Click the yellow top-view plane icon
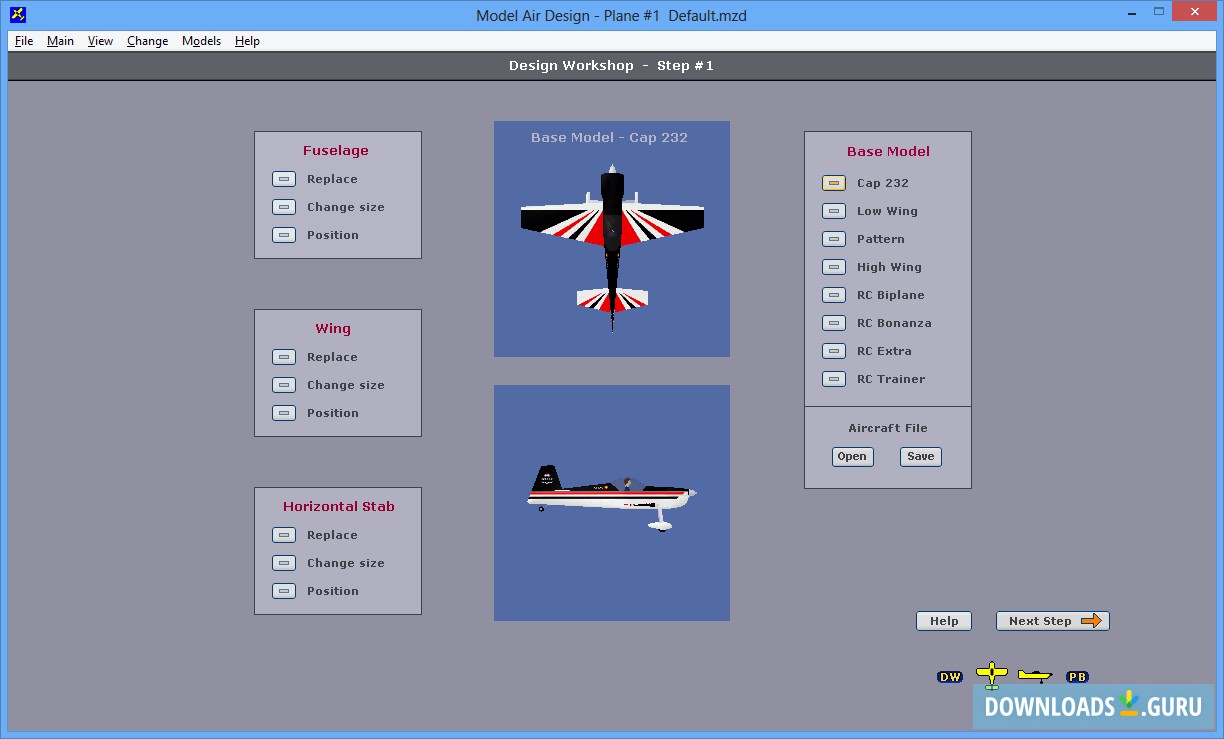1224x739 pixels. coord(991,676)
